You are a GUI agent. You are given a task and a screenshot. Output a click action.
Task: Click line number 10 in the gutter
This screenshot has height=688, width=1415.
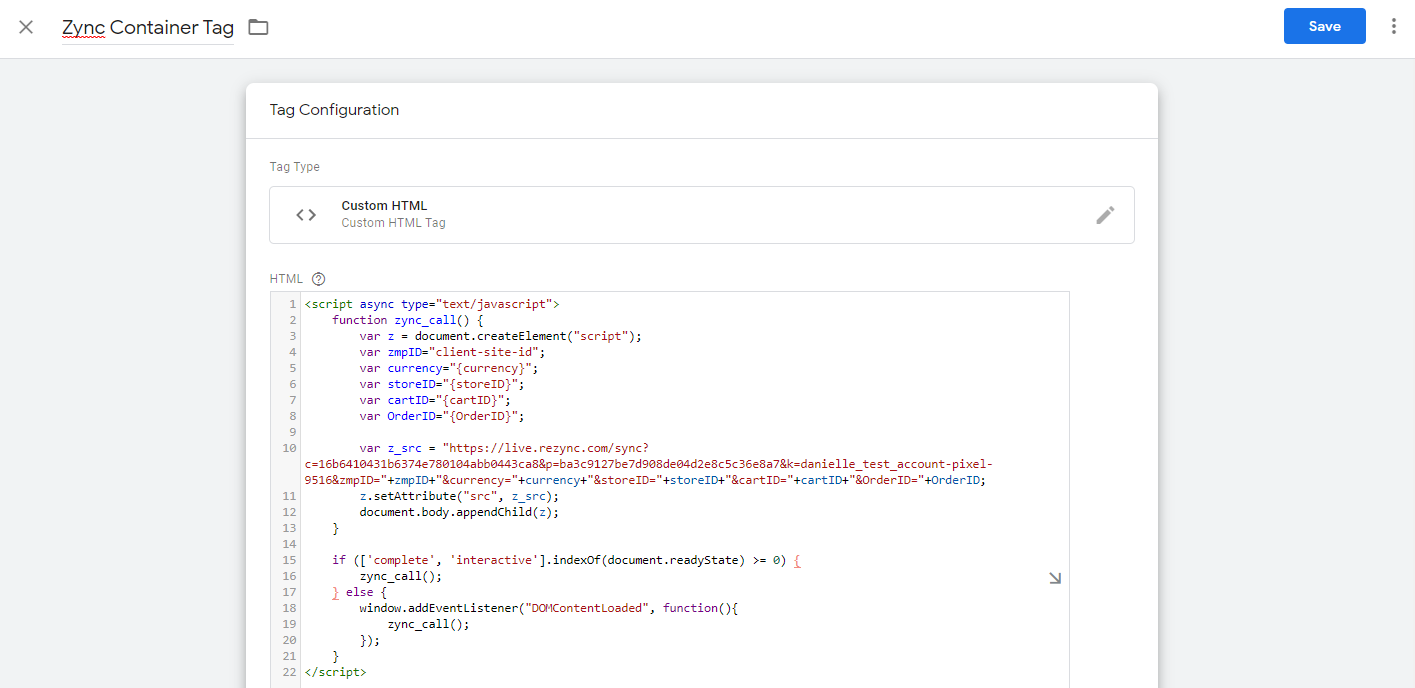[x=289, y=448]
